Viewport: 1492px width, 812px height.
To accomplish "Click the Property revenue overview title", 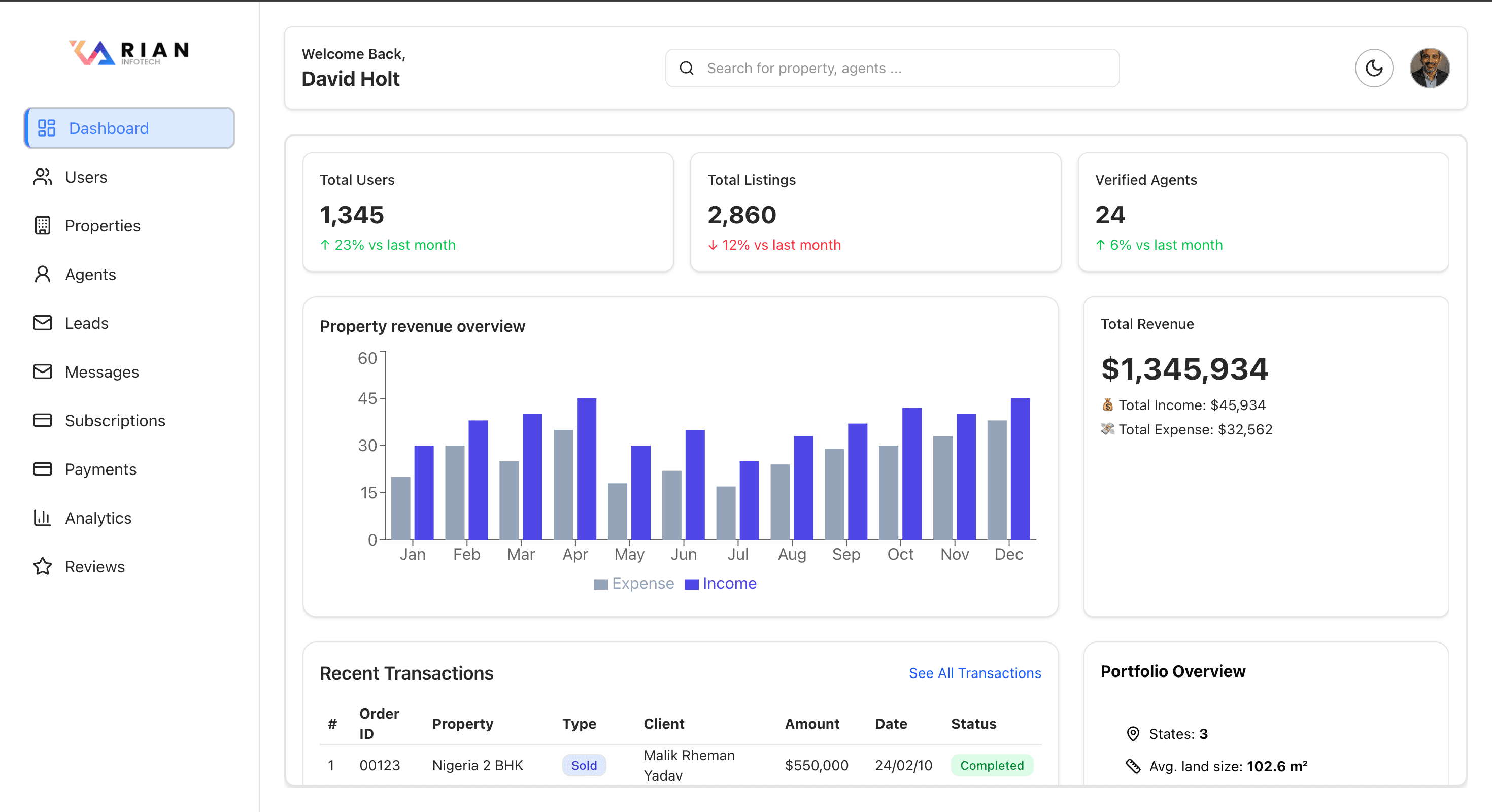I will point(422,326).
